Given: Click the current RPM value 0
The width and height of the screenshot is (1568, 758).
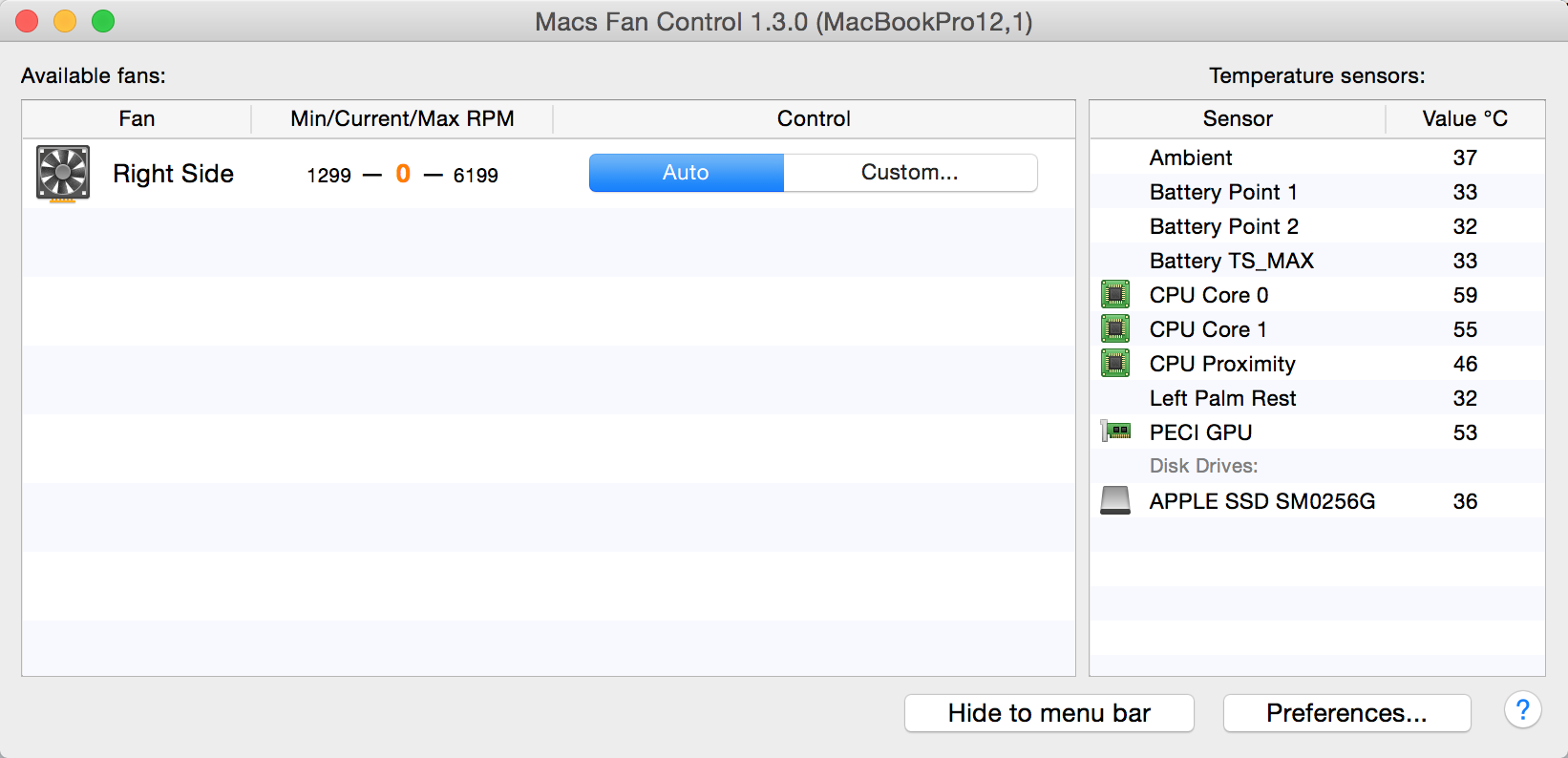Looking at the screenshot, I should pos(403,174).
